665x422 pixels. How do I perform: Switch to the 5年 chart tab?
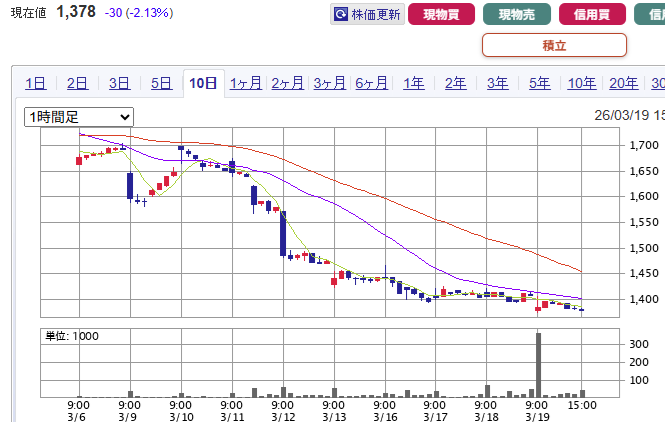(x=539, y=83)
